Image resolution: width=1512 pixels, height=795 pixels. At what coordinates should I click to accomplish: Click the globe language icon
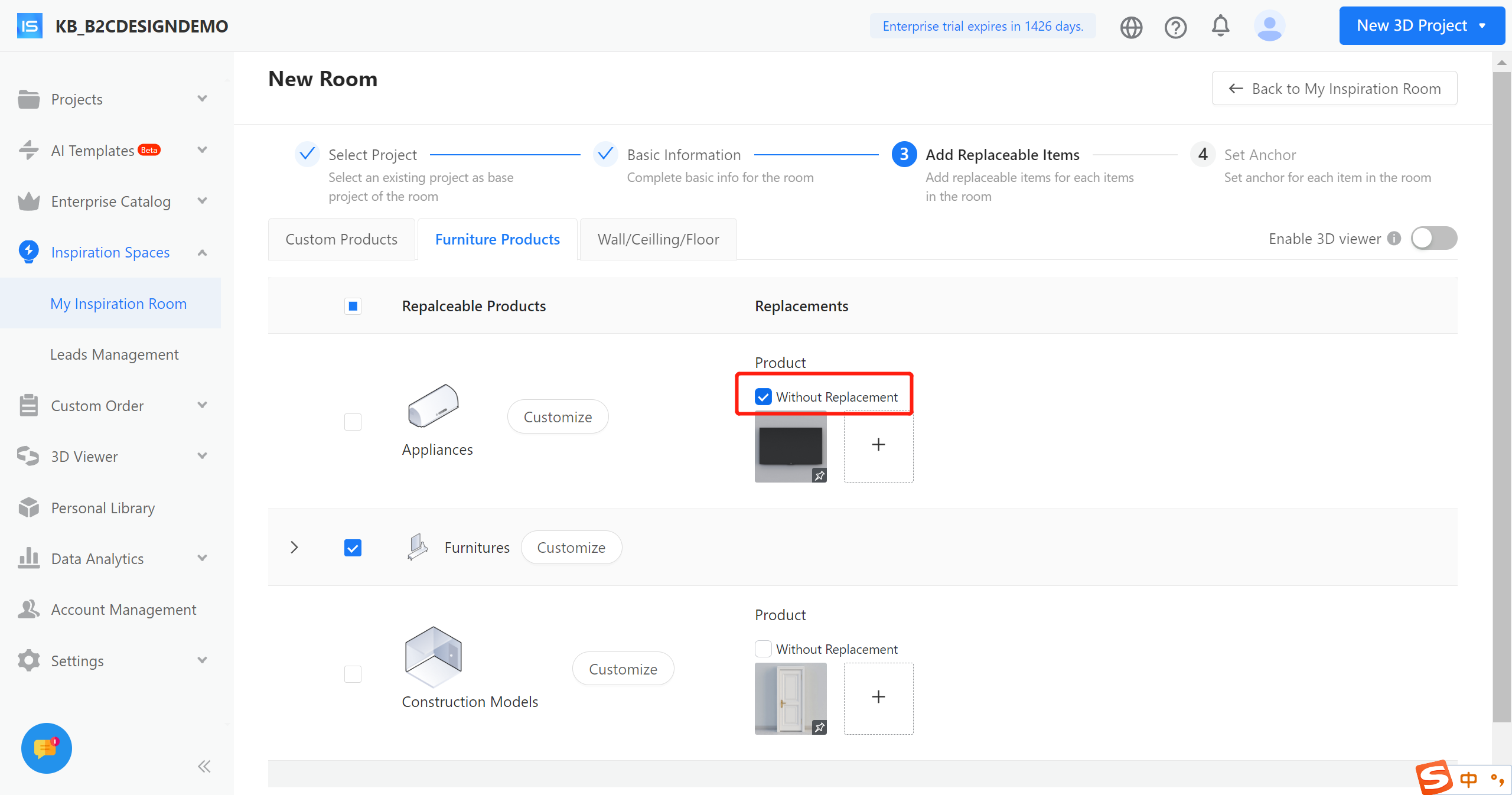pyautogui.click(x=1131, y=27)
